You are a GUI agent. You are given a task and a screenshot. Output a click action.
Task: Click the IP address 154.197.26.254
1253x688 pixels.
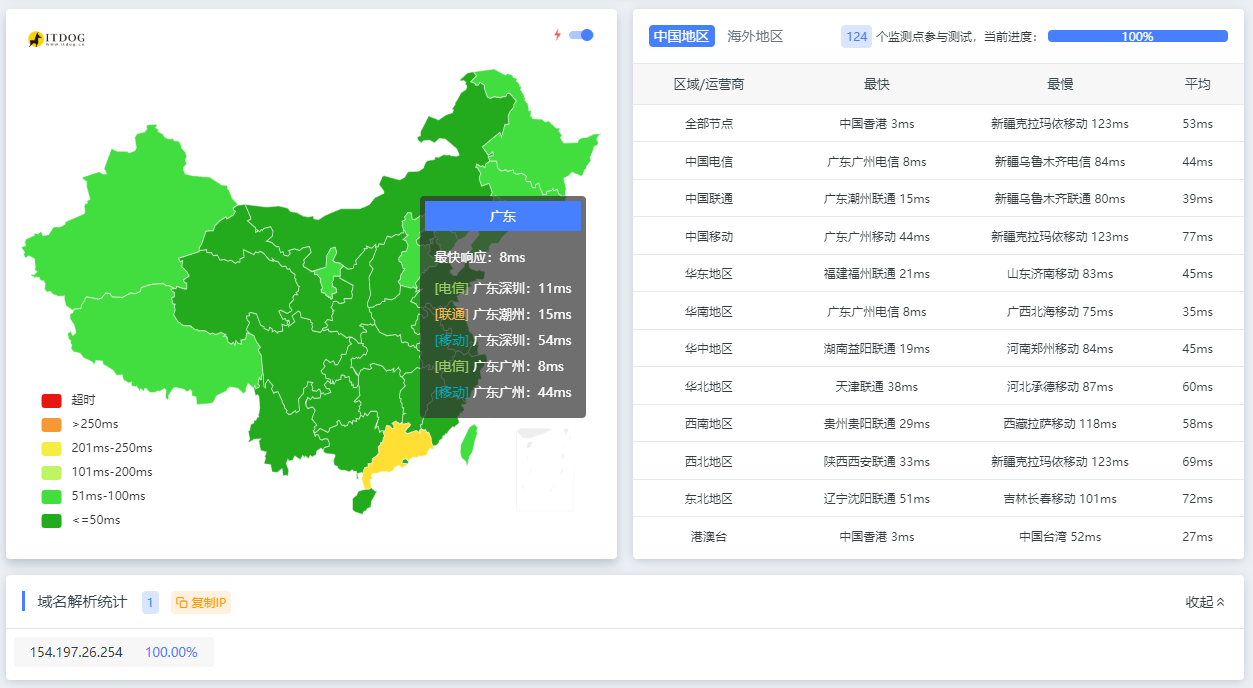click(76, 652)
